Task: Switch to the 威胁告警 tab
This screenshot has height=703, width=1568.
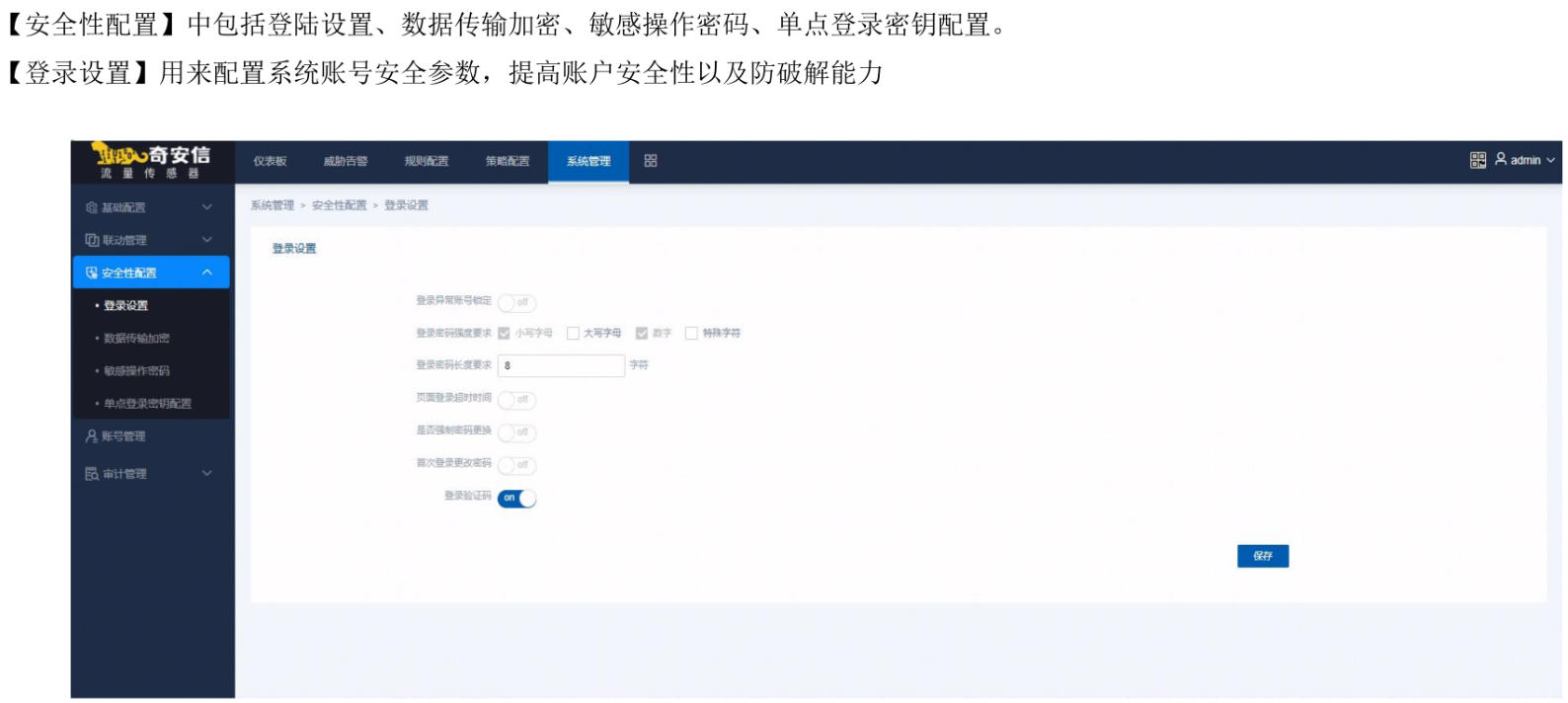Action: coord(346,161)
